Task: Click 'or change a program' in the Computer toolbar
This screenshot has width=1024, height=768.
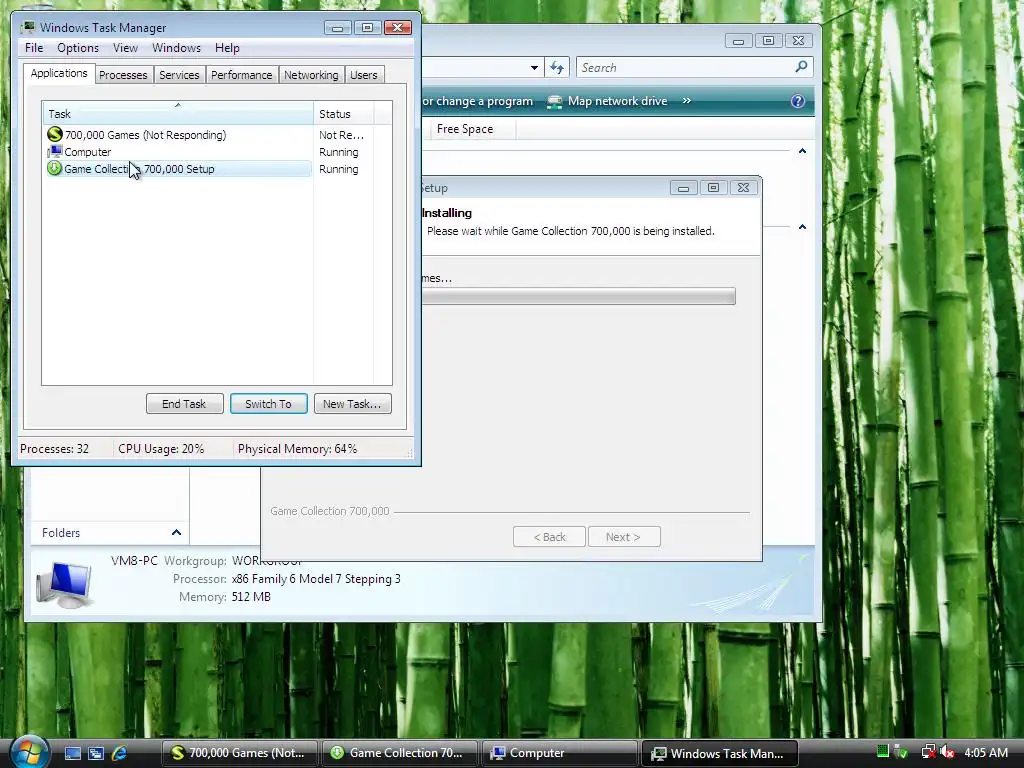Action: tap(477, 101)
